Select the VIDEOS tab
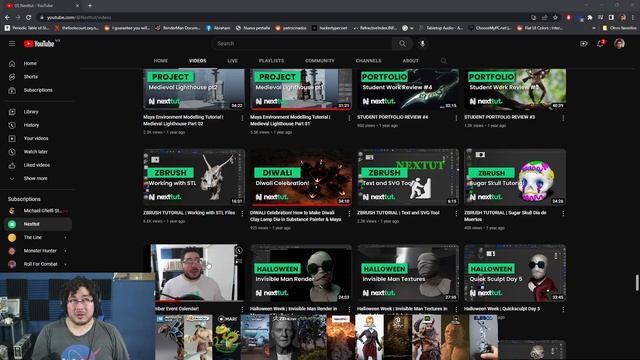640x360 pixels. coord(198,61)
